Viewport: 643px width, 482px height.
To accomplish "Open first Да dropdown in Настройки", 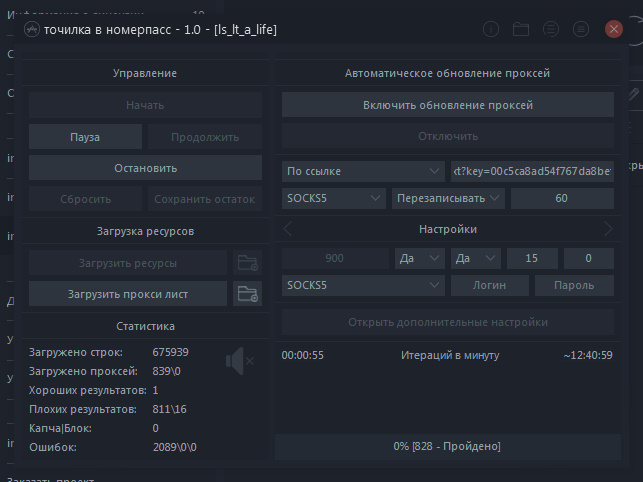I will (419, 258).
